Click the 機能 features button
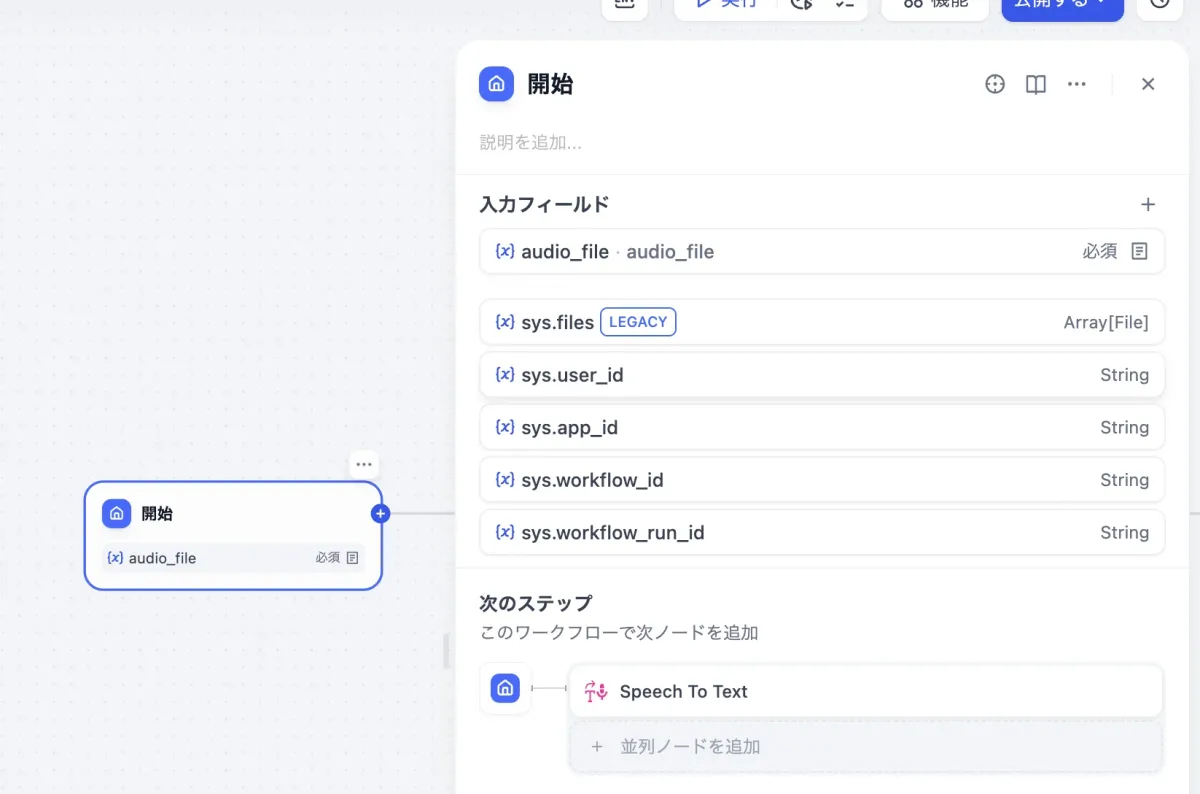The image size is (1200, 794). pos(936,5)
